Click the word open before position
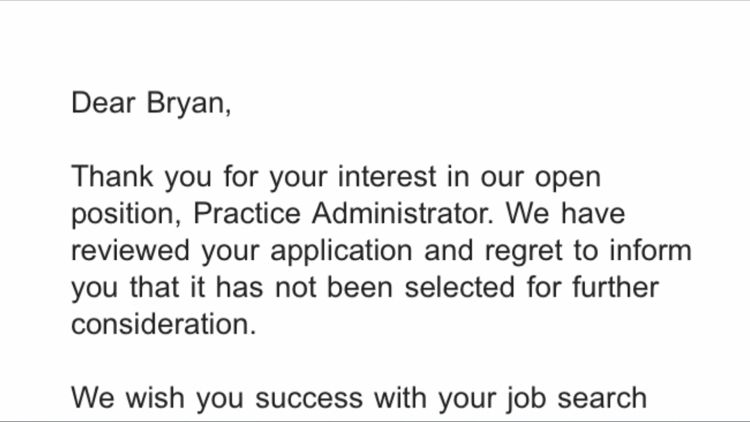The height and width of the screenshot is (422, 750). 567,179
